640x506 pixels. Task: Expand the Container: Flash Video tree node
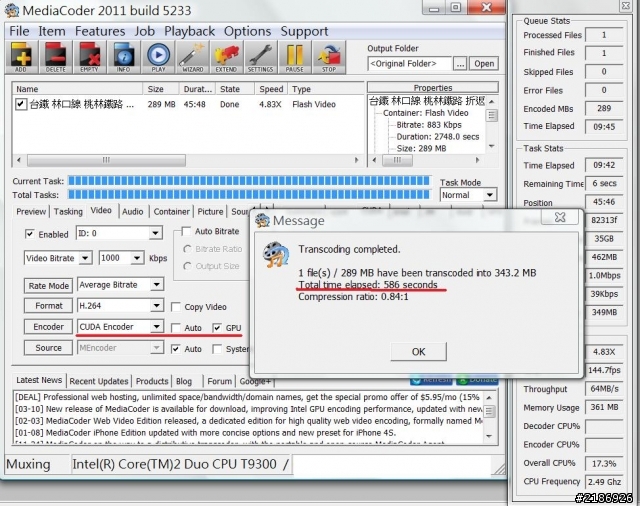(425, 113)
